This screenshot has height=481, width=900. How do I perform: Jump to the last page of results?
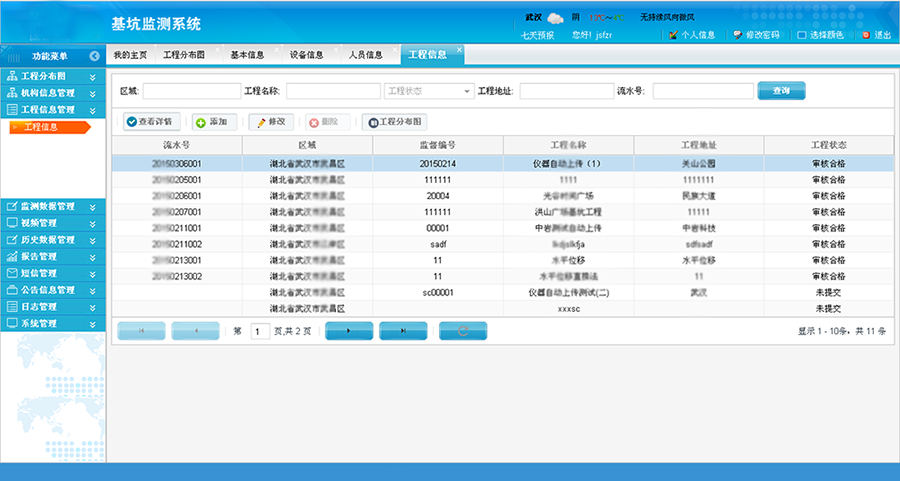click(x=403, y=330)
